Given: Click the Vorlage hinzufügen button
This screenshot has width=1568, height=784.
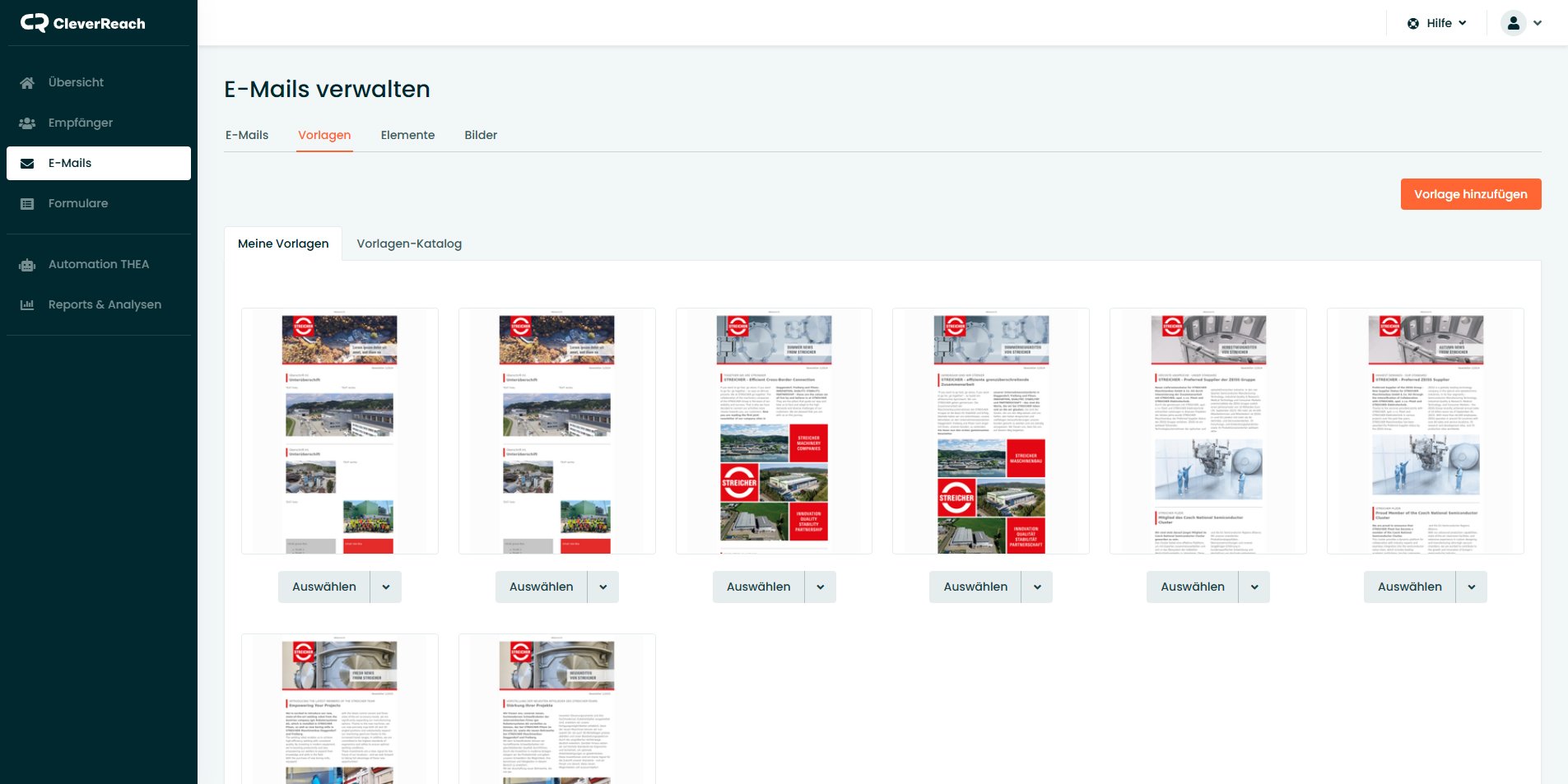Looking at the screenshot, I should coord(1471,194).
